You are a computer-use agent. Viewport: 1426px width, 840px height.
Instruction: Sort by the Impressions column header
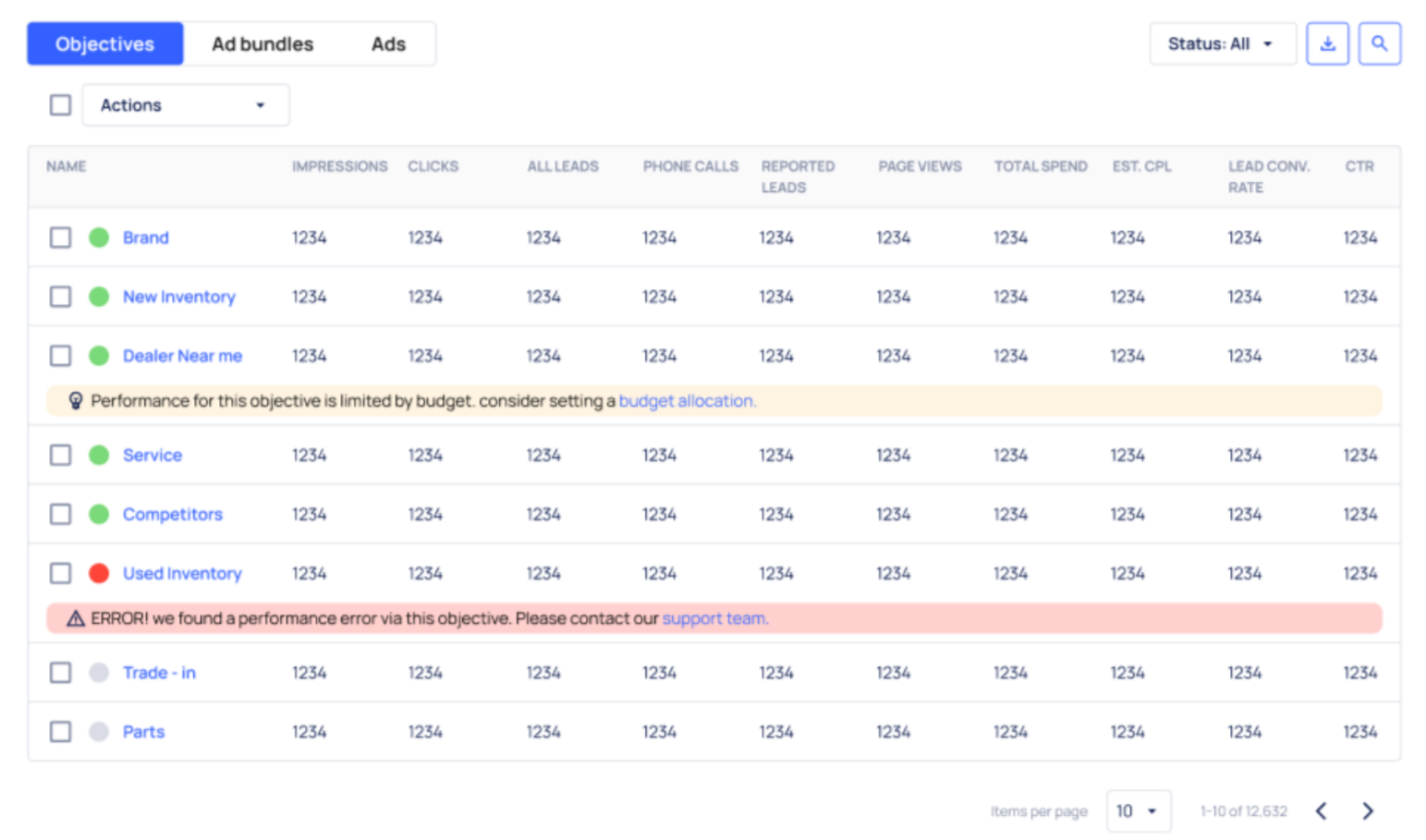point(339,166)
